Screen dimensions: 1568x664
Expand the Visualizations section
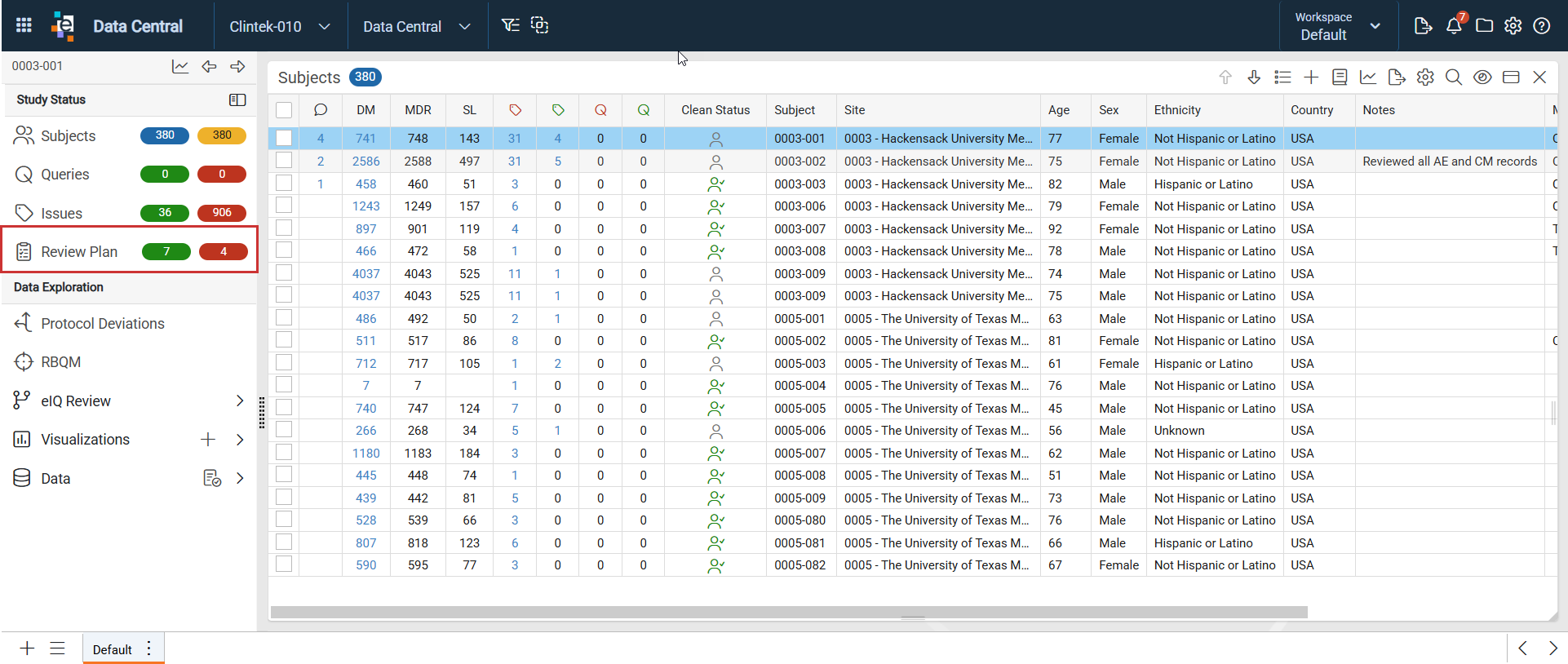click(240, 440)
